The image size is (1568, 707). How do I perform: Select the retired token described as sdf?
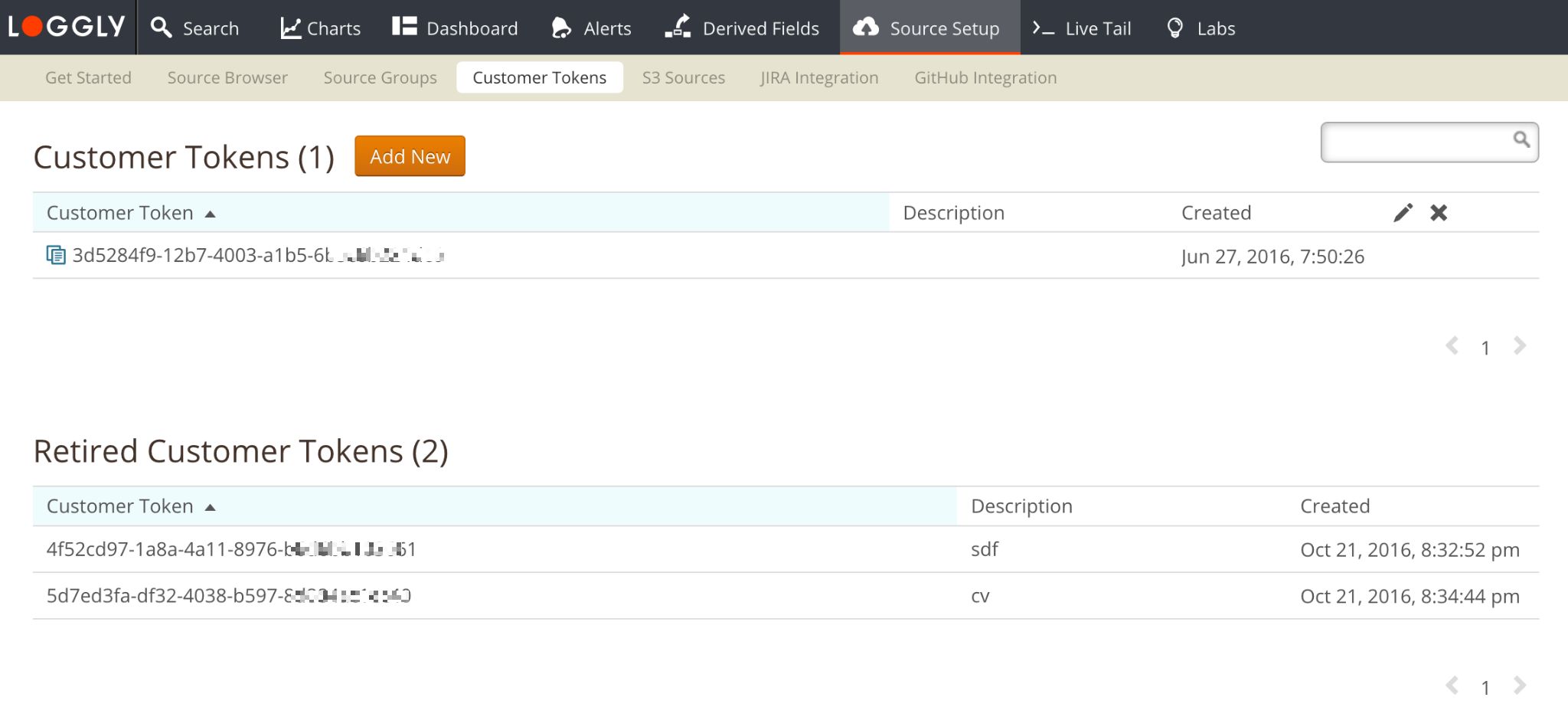tap(230, 549)
